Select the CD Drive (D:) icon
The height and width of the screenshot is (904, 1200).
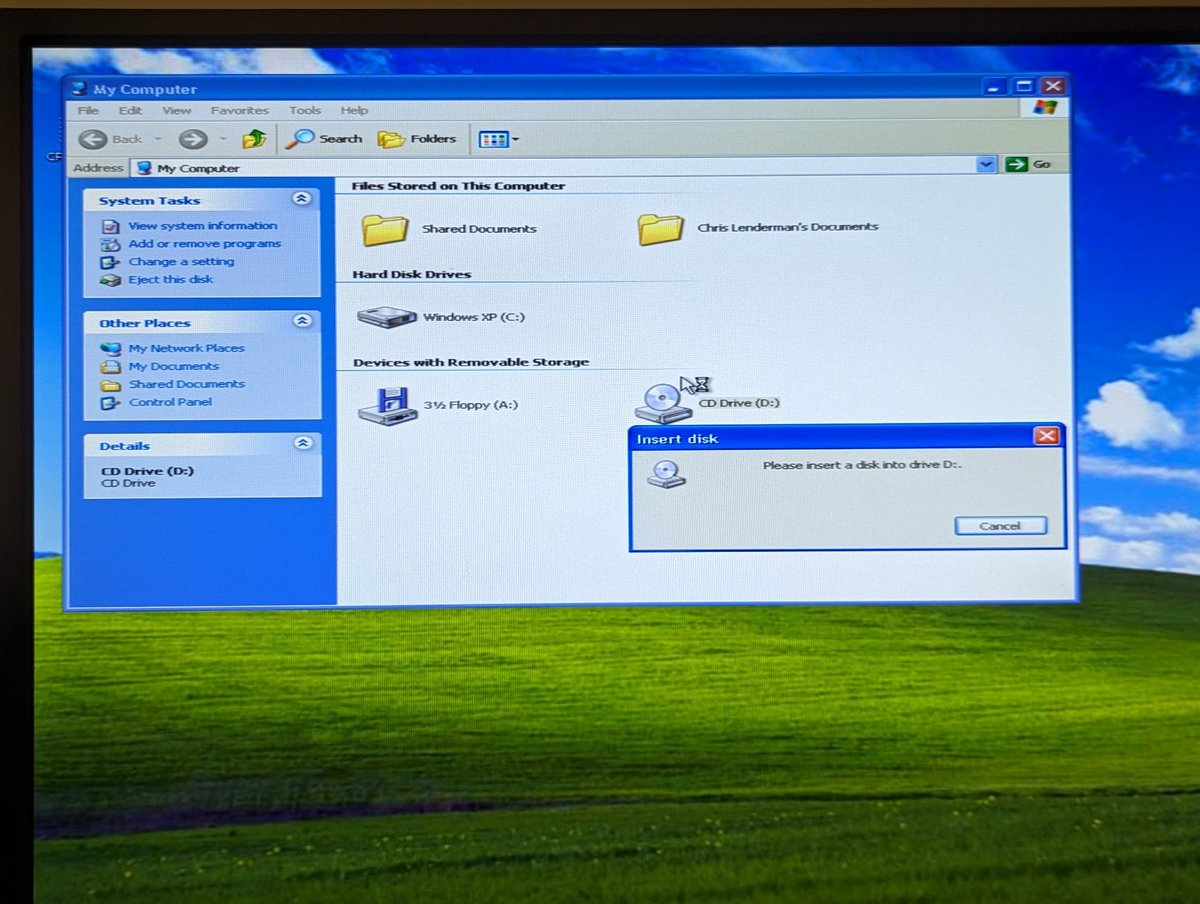coord(663,402)
